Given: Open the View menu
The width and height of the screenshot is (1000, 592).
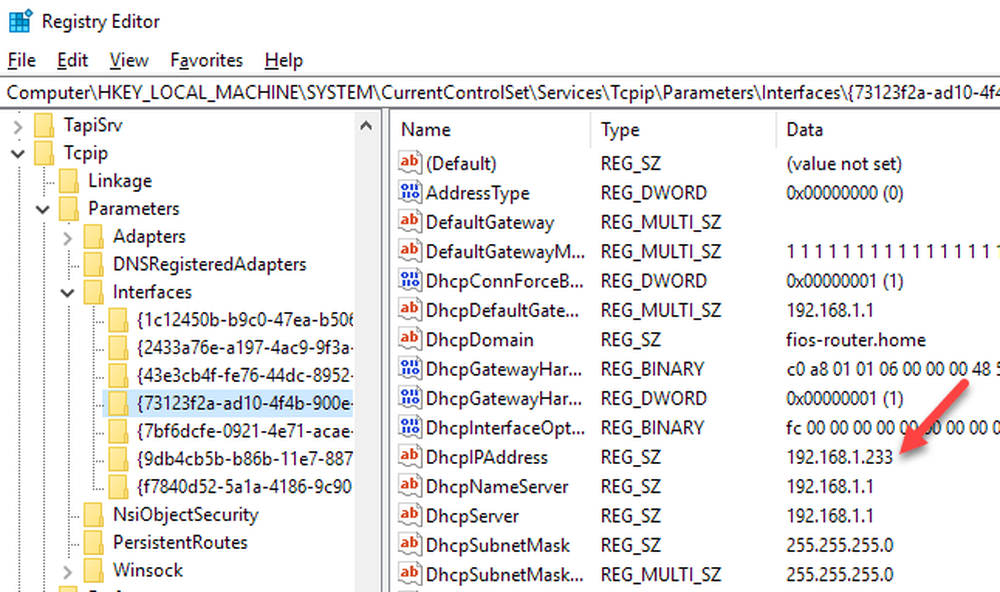Looking at the screenshot, I should point(129,60).
